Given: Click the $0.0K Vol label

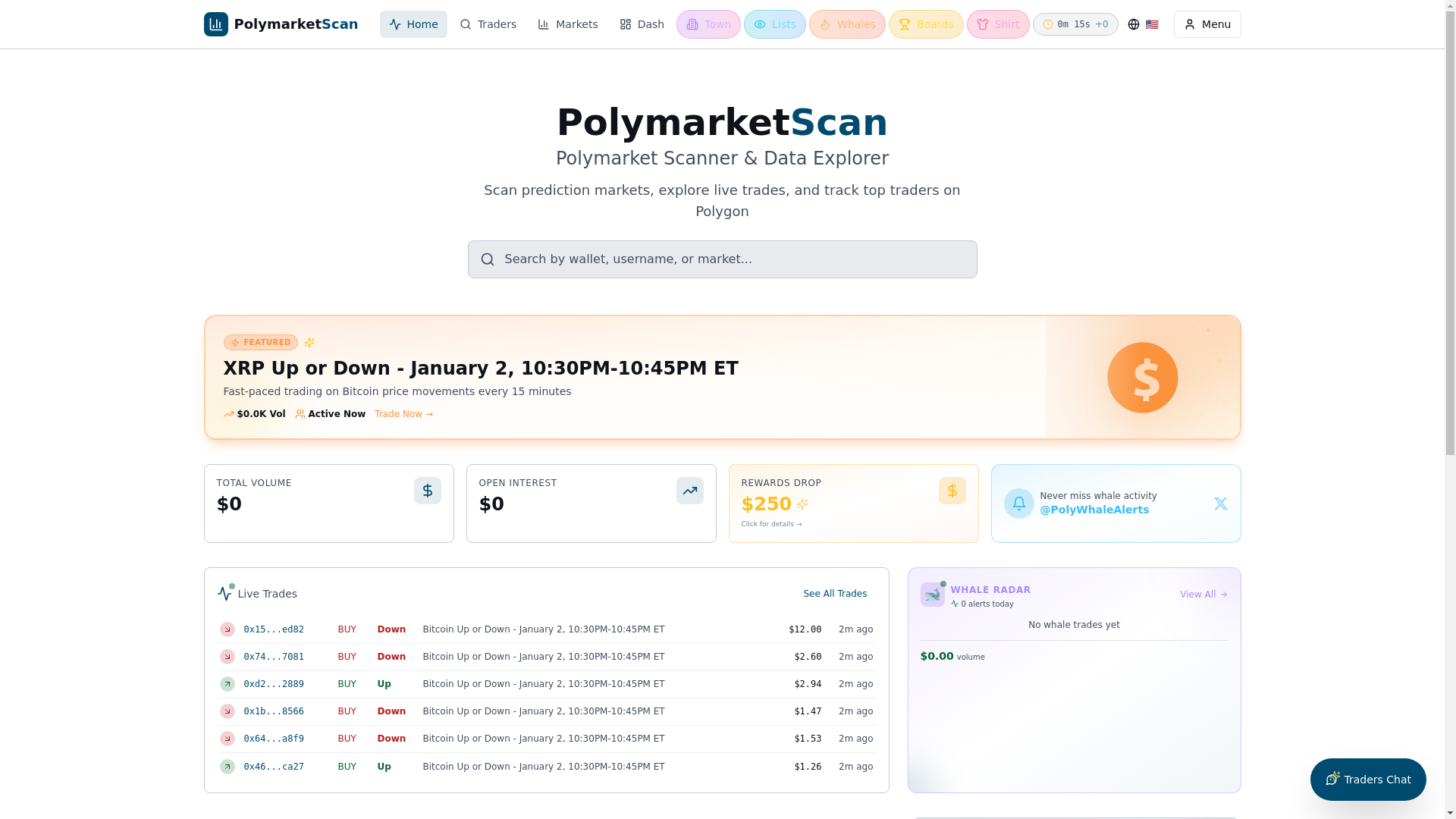Looking at the screenshot, I should [255, 414].
